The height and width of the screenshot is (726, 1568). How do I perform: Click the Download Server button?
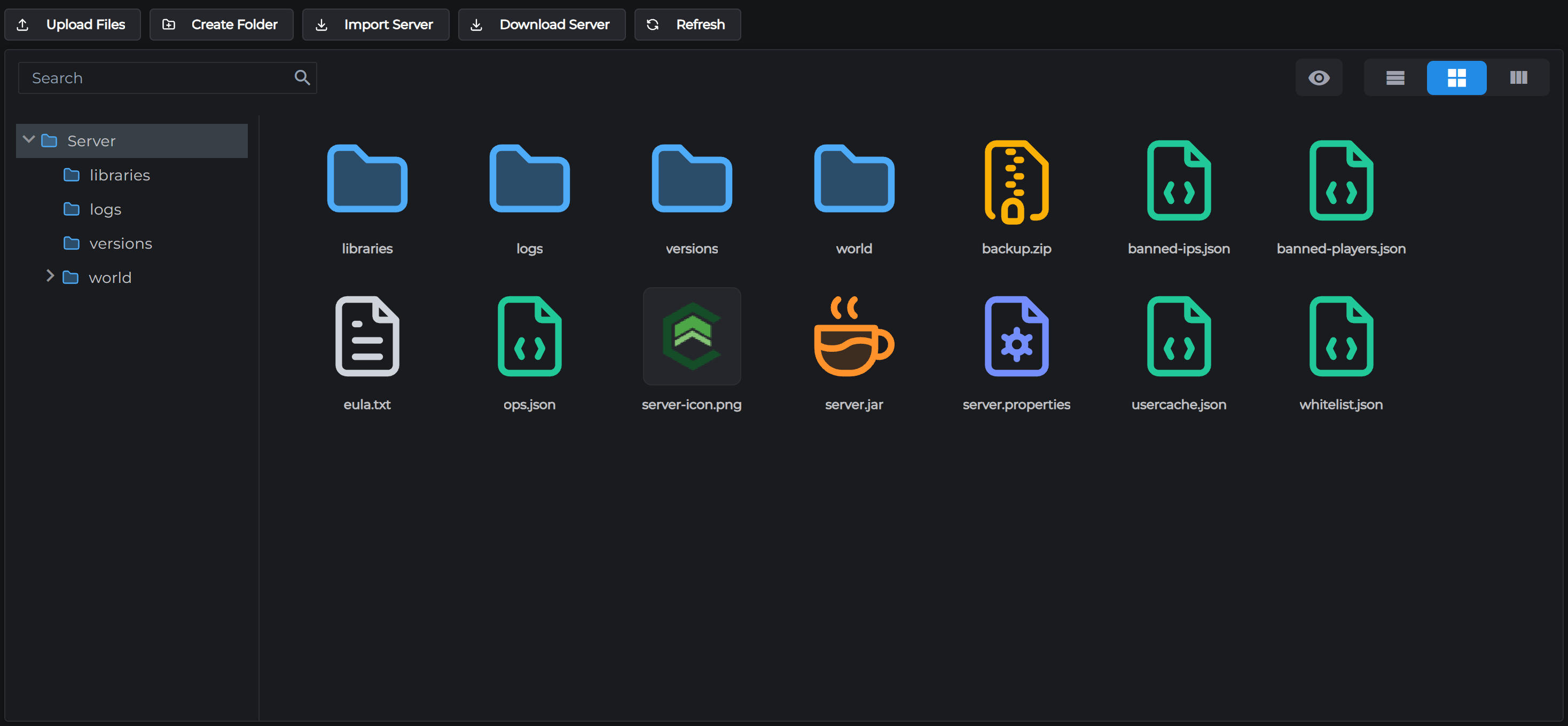tap(542, 25)
